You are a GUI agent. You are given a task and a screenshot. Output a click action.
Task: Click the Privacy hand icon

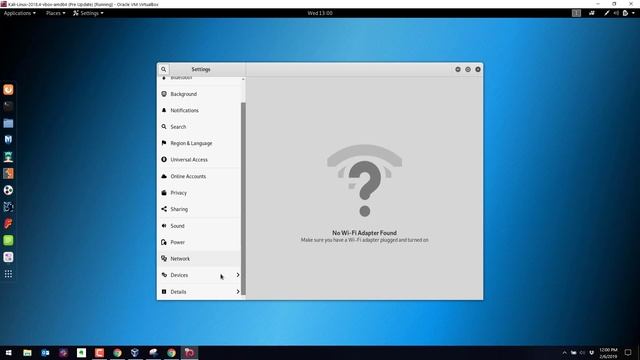point(164,193)
